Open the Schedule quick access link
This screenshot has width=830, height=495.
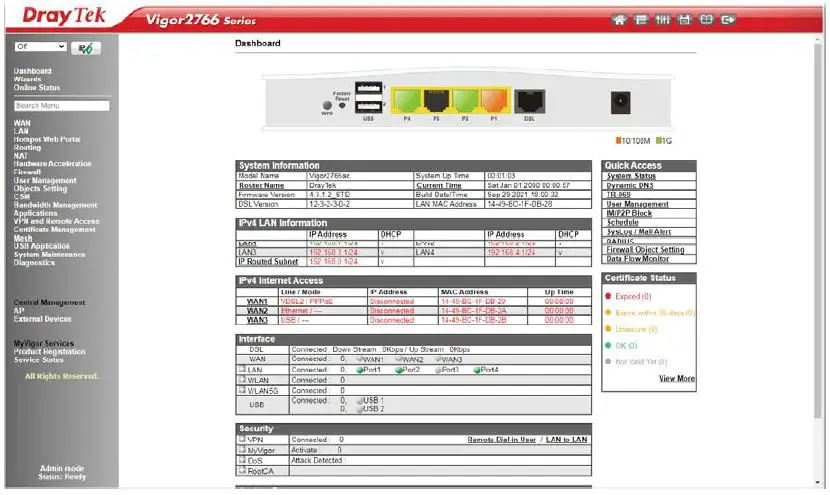622,222
